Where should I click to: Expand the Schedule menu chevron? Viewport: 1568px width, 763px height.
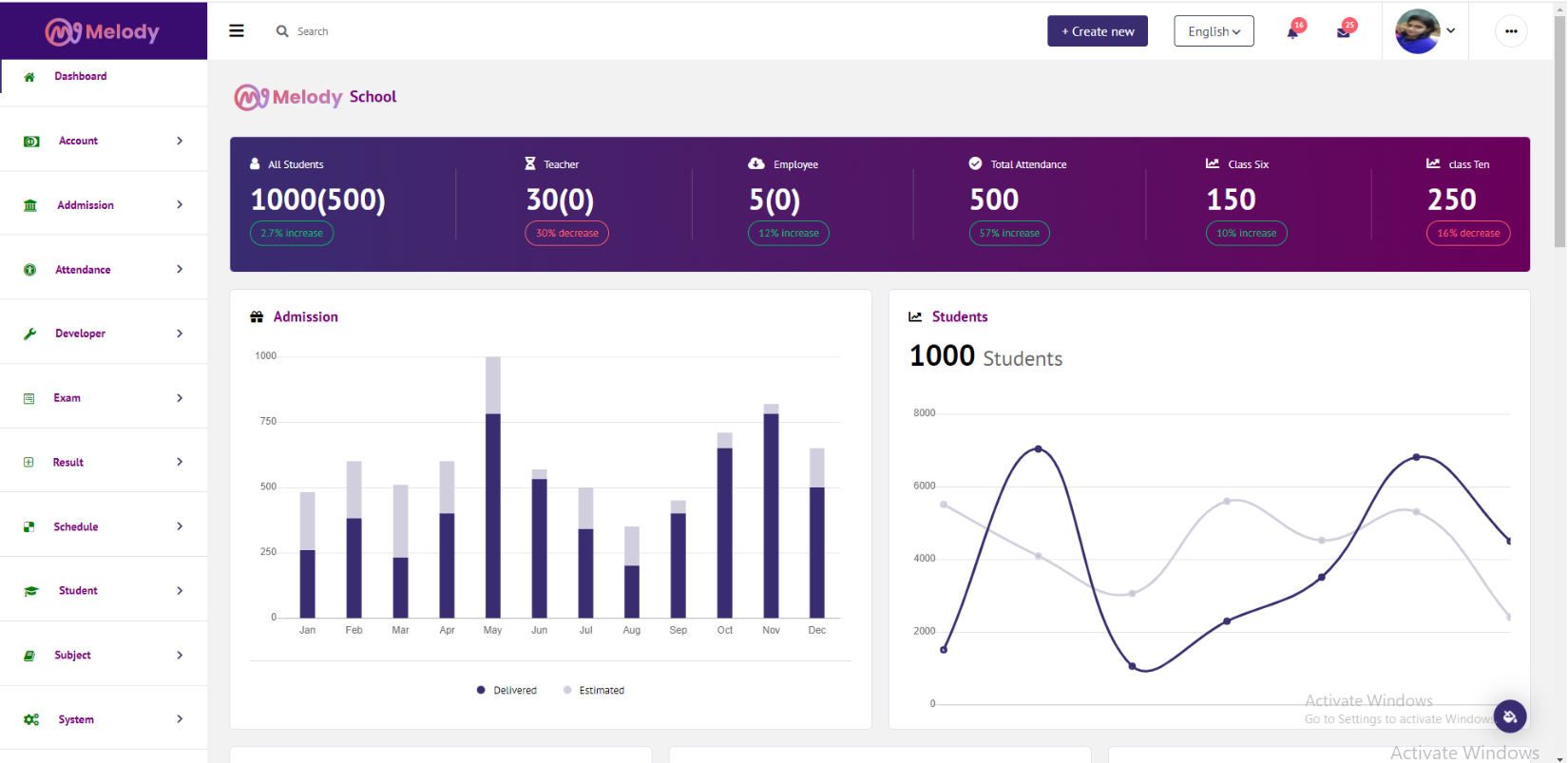[180, 526]
